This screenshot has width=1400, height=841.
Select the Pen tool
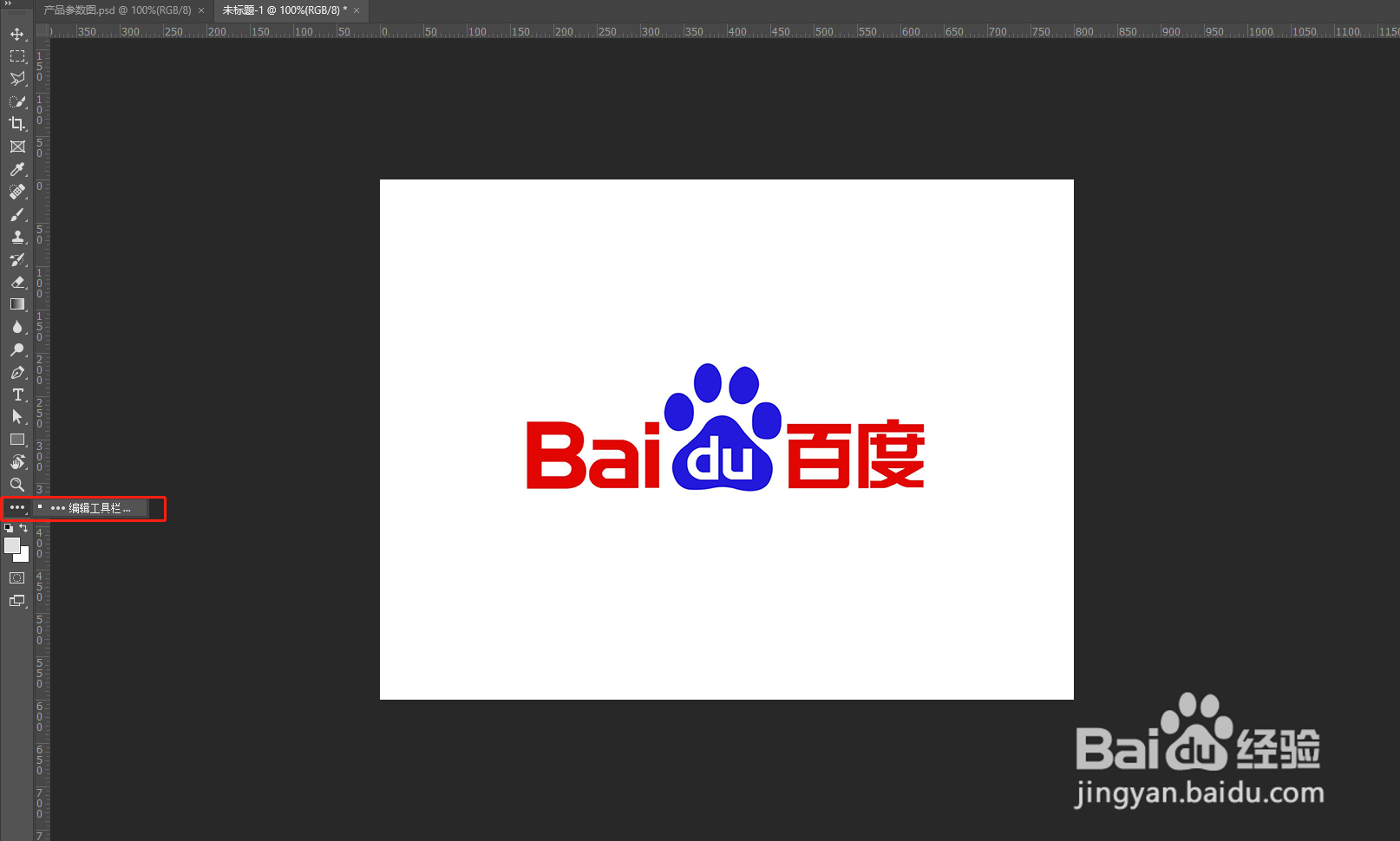coord(16,372)
